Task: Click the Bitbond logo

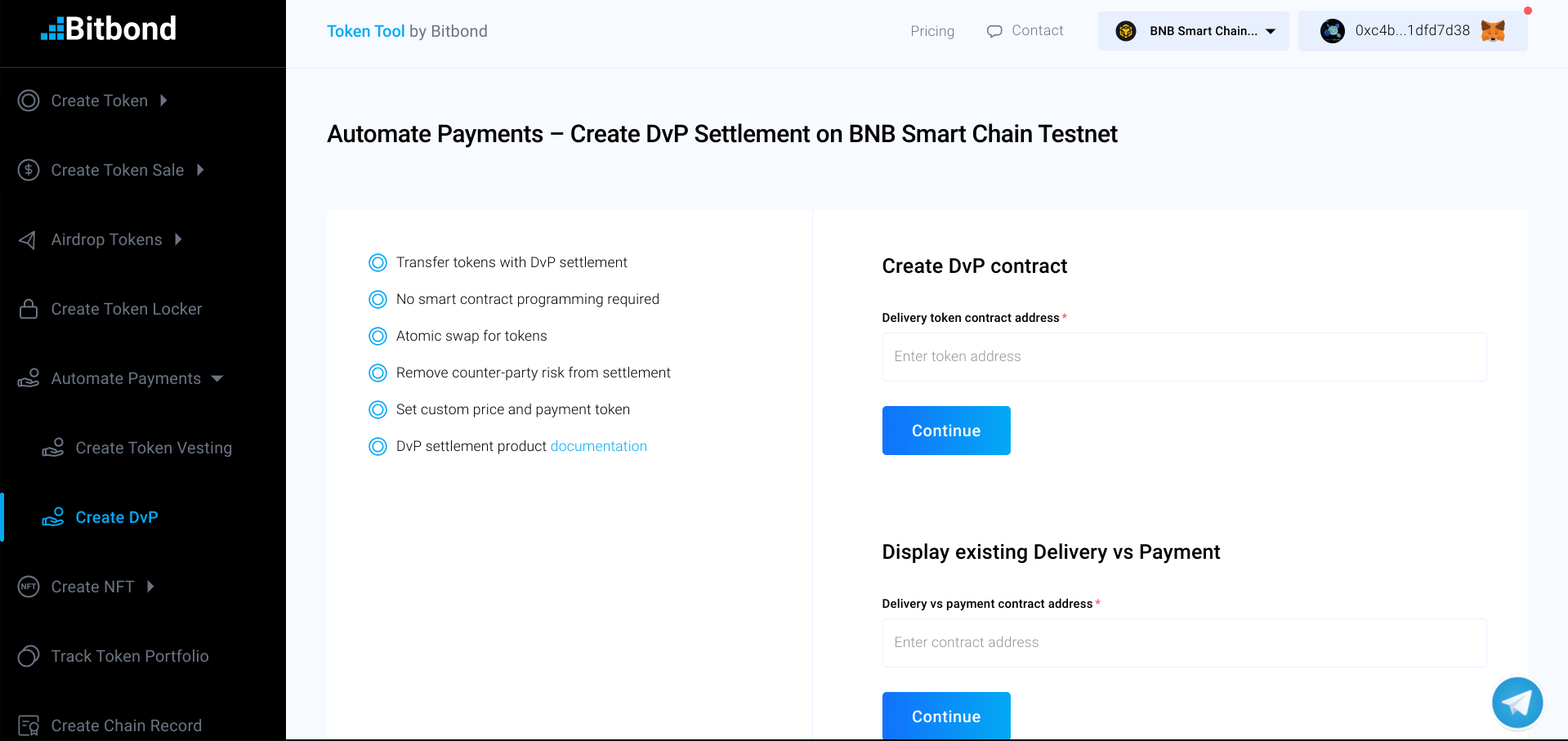Action: tap(109, 29)
